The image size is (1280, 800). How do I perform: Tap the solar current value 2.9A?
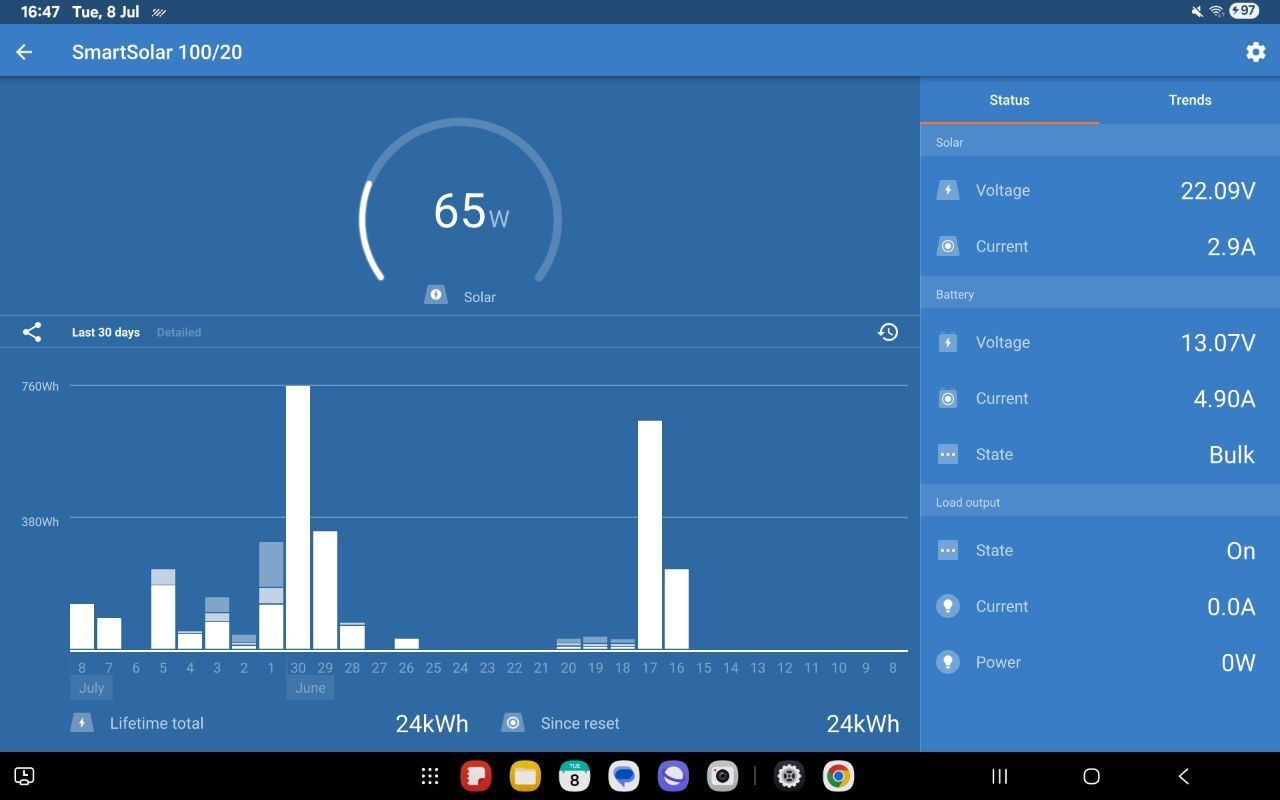click(1231, 246)
